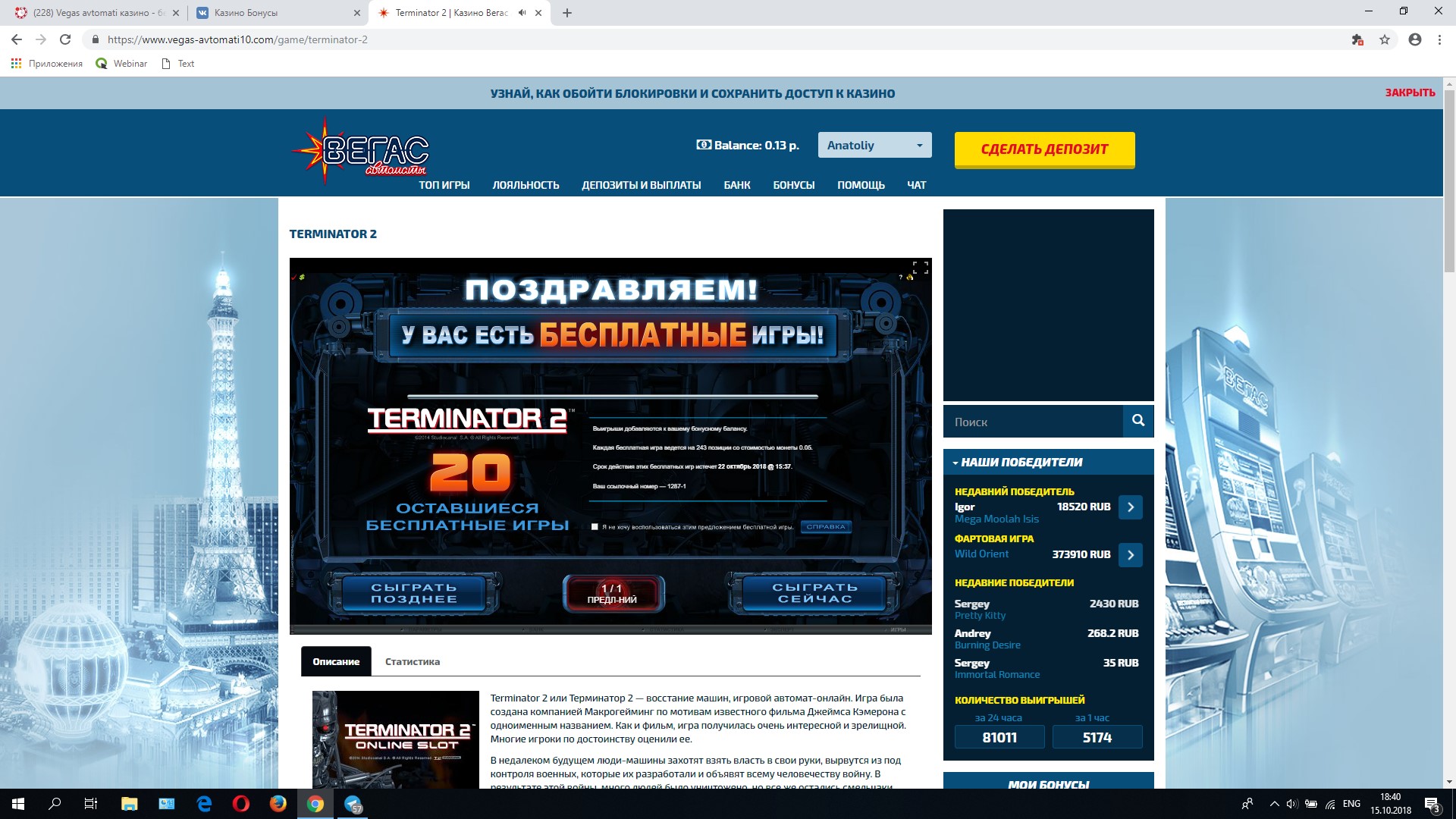This screenshot has height=819, width=1456.
Task: Check the decline free games offer checkbox
Action: coord(595,526)
